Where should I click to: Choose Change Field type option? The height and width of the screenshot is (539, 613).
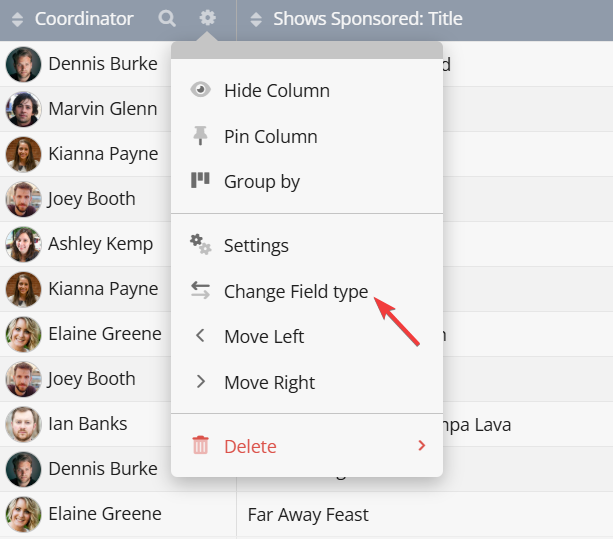click(x=296, y=291)
